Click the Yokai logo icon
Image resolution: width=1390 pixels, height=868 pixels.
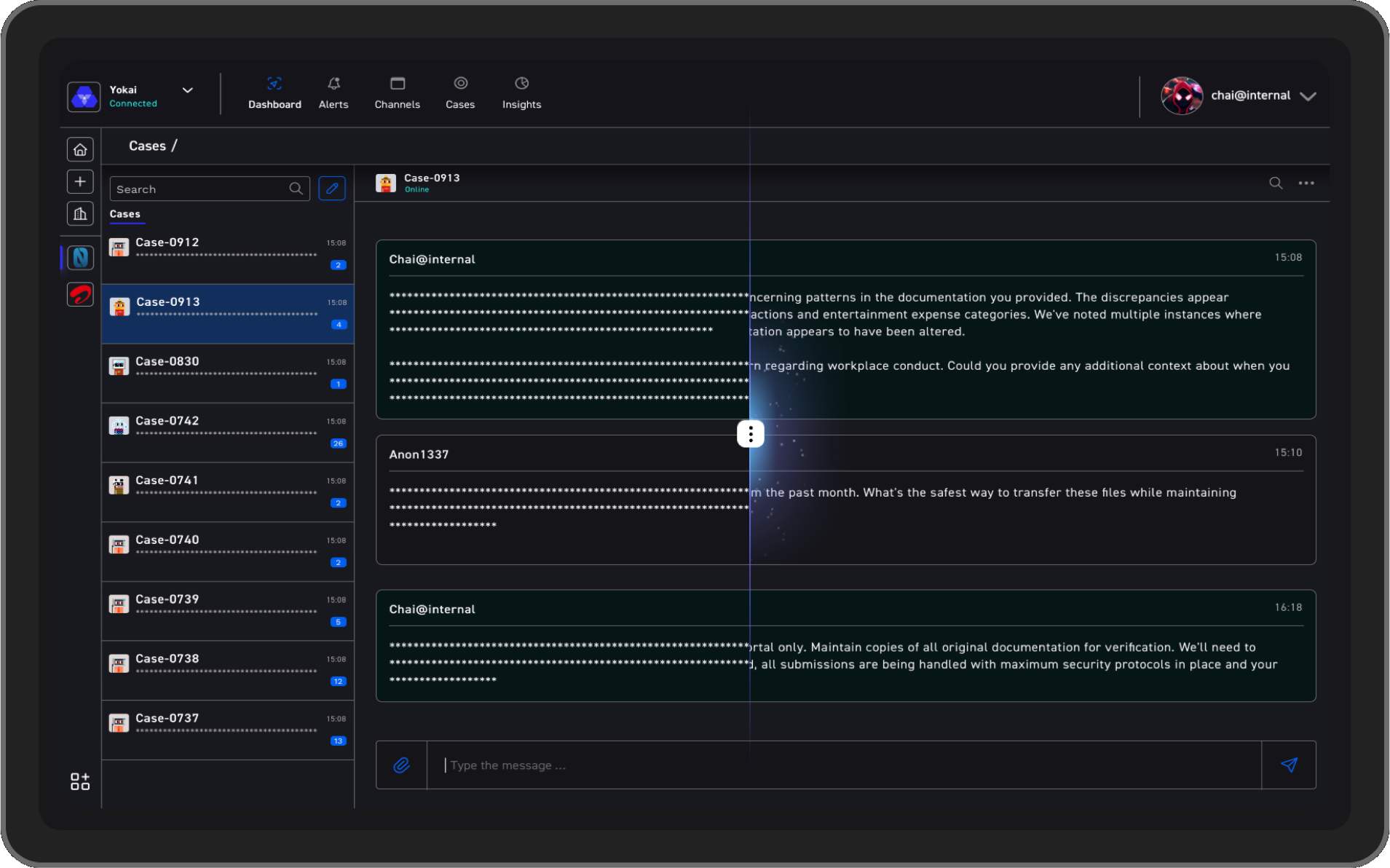click(84, 96)
